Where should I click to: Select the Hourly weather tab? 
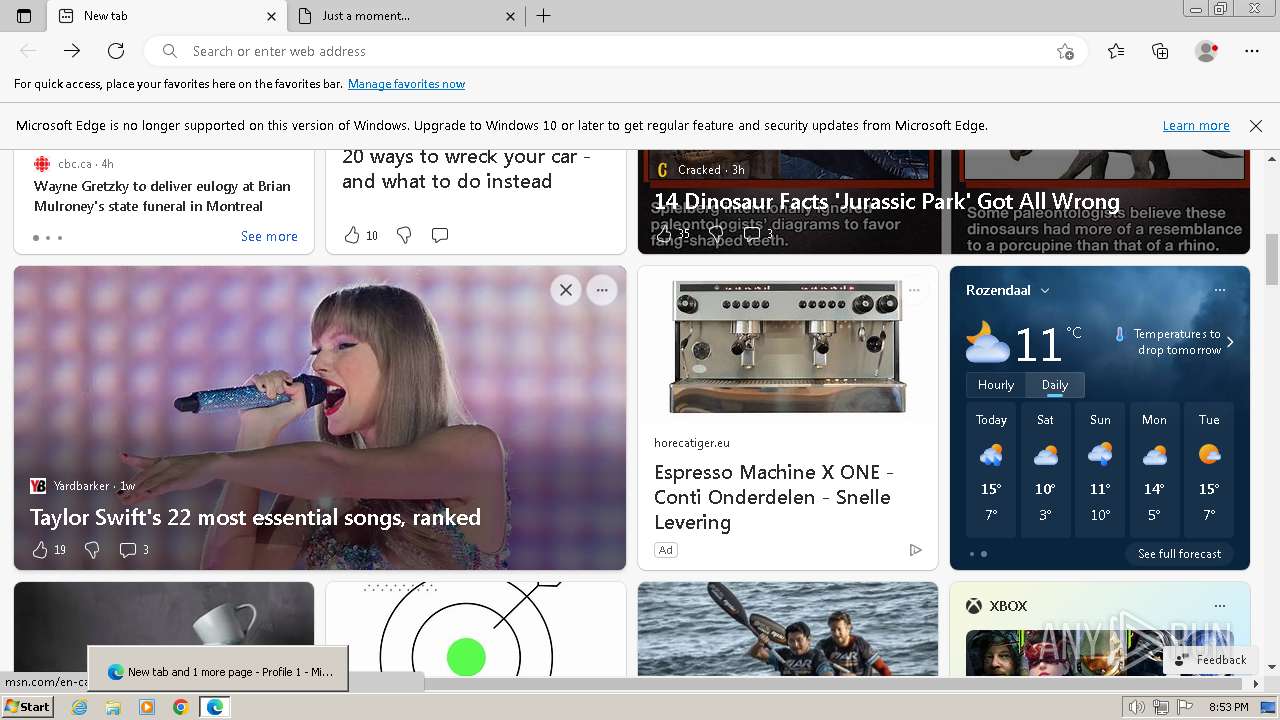(x=996, y=385)
